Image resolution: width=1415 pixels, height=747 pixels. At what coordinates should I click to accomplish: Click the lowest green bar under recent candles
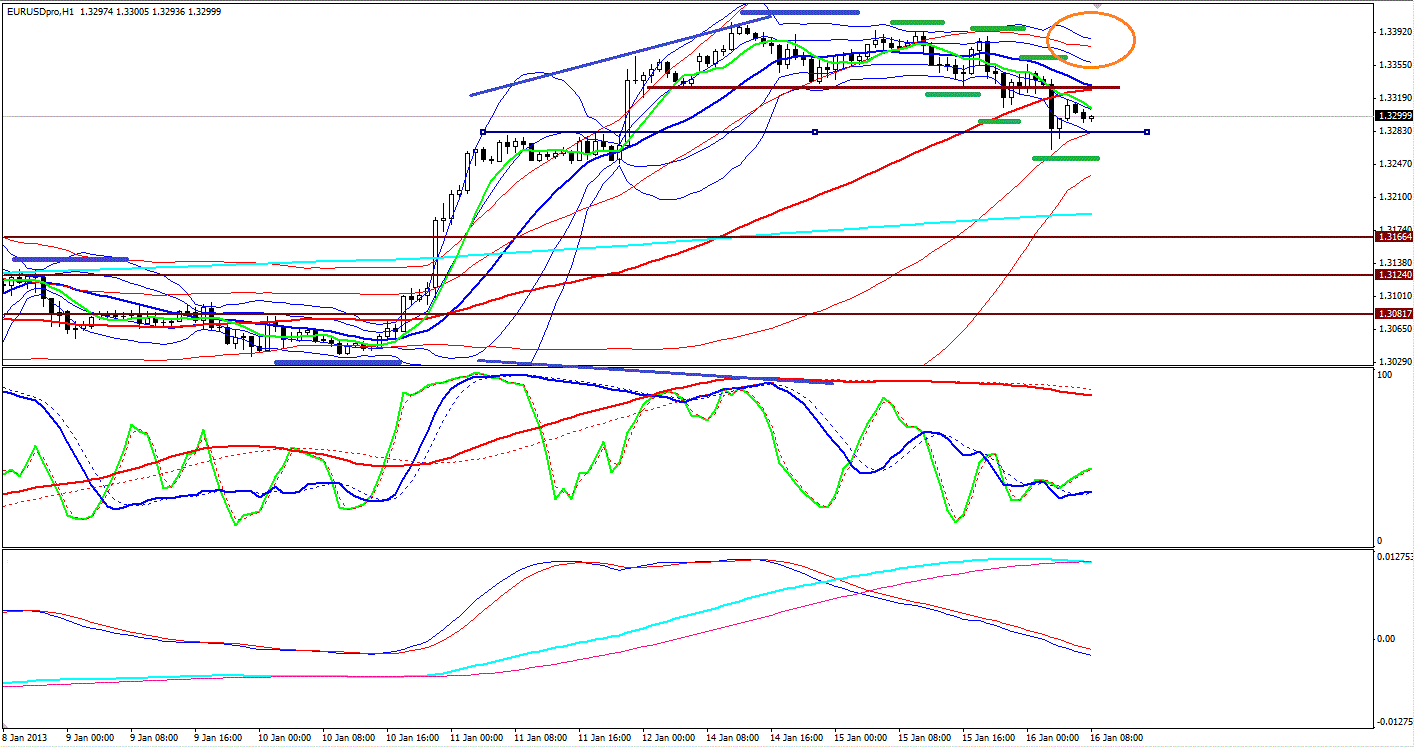(1065, 158)
